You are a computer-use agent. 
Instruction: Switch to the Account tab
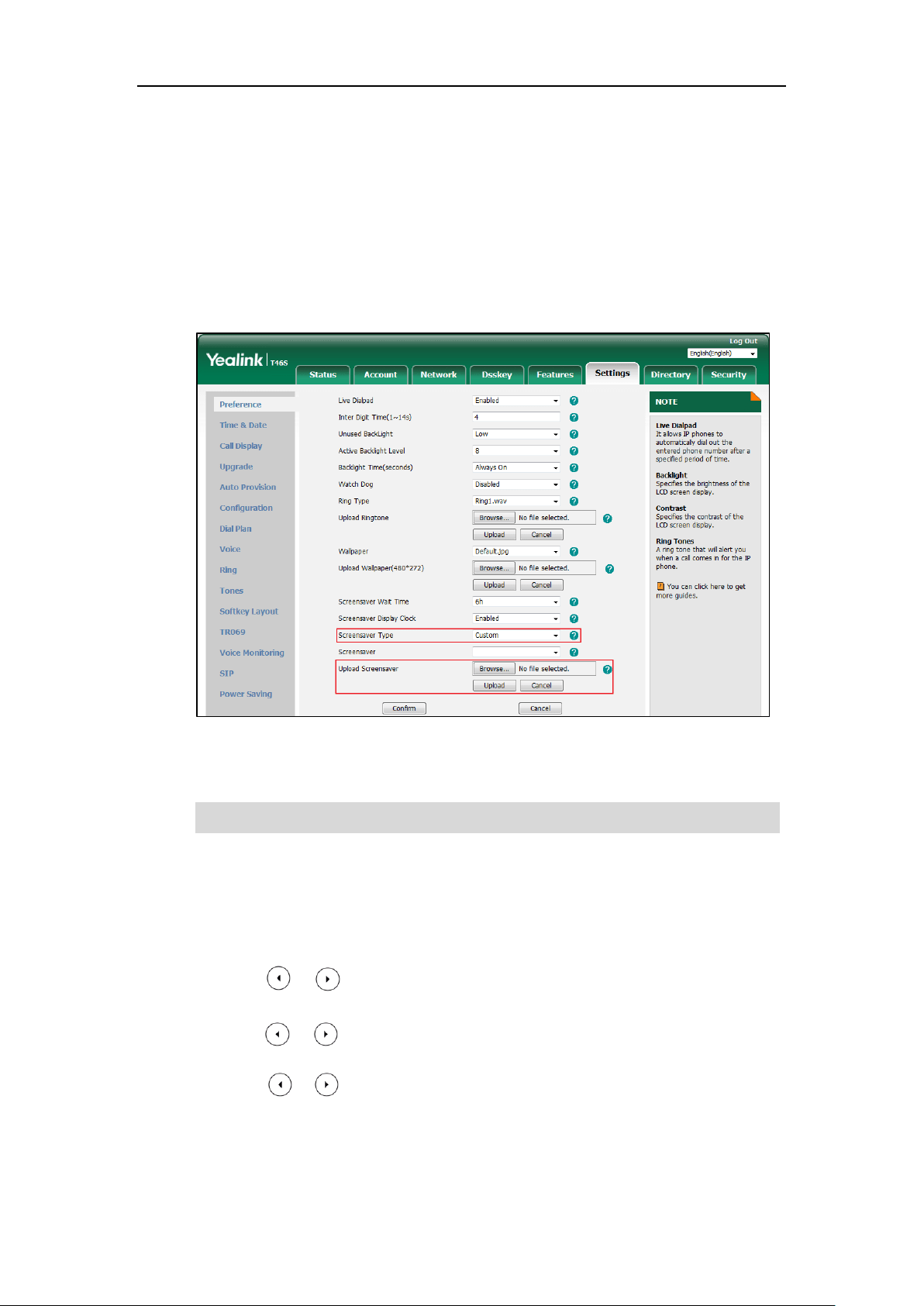(x=381, y=374)
